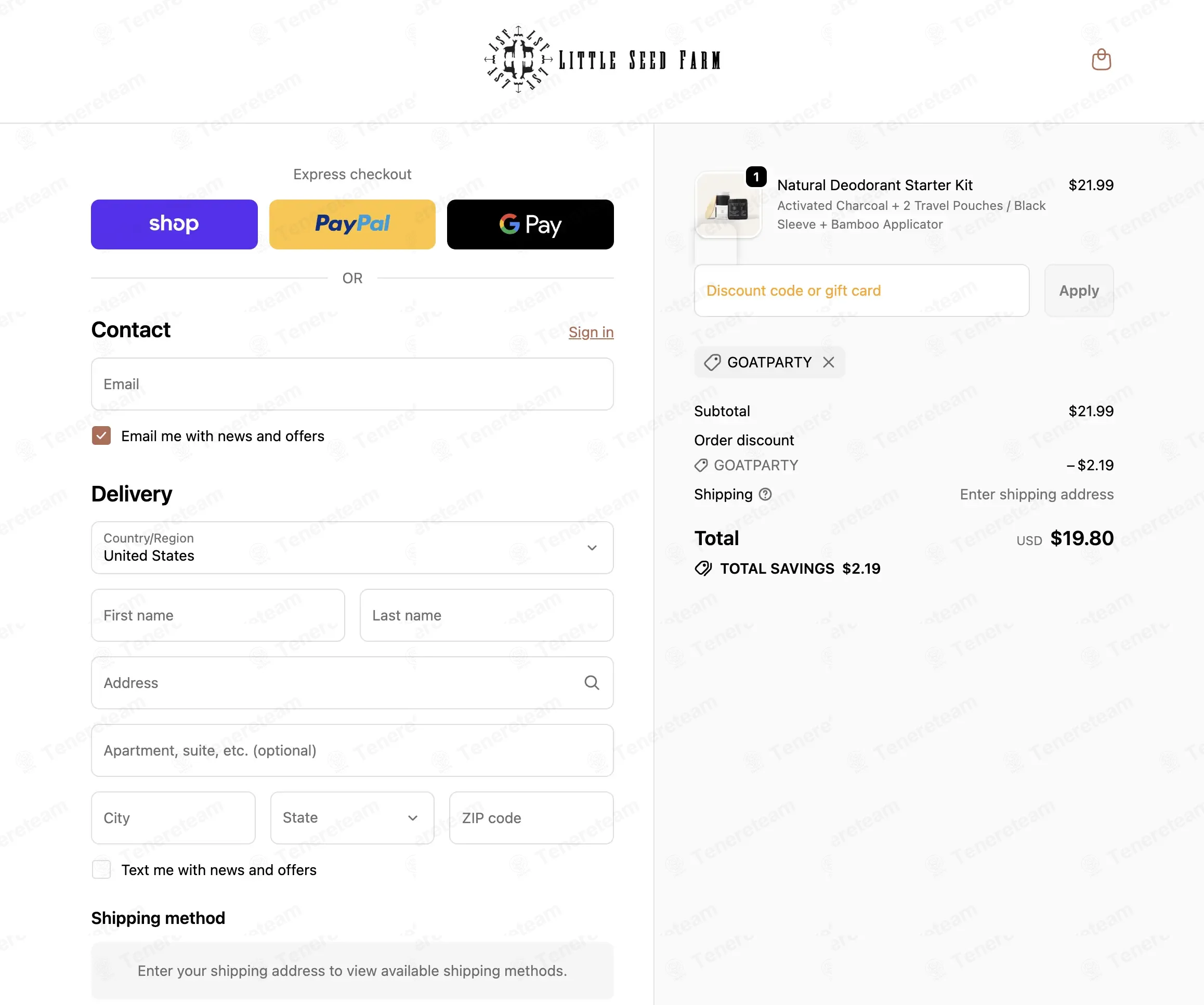Click the tag icon on the GOATPARTY chip
The width and height of the screenshot is (1204, 1005).
(712, 362)
